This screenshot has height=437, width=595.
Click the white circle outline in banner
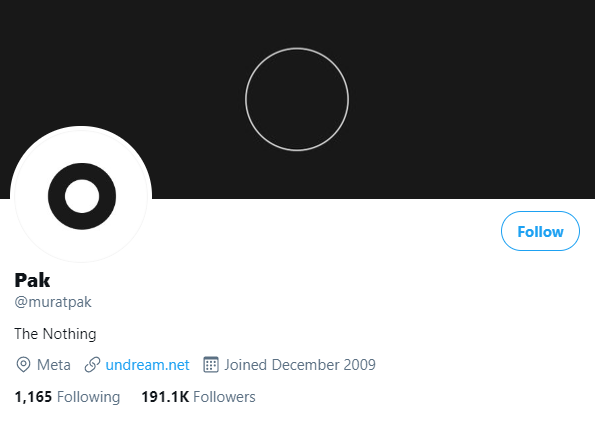tap(297, 99)
